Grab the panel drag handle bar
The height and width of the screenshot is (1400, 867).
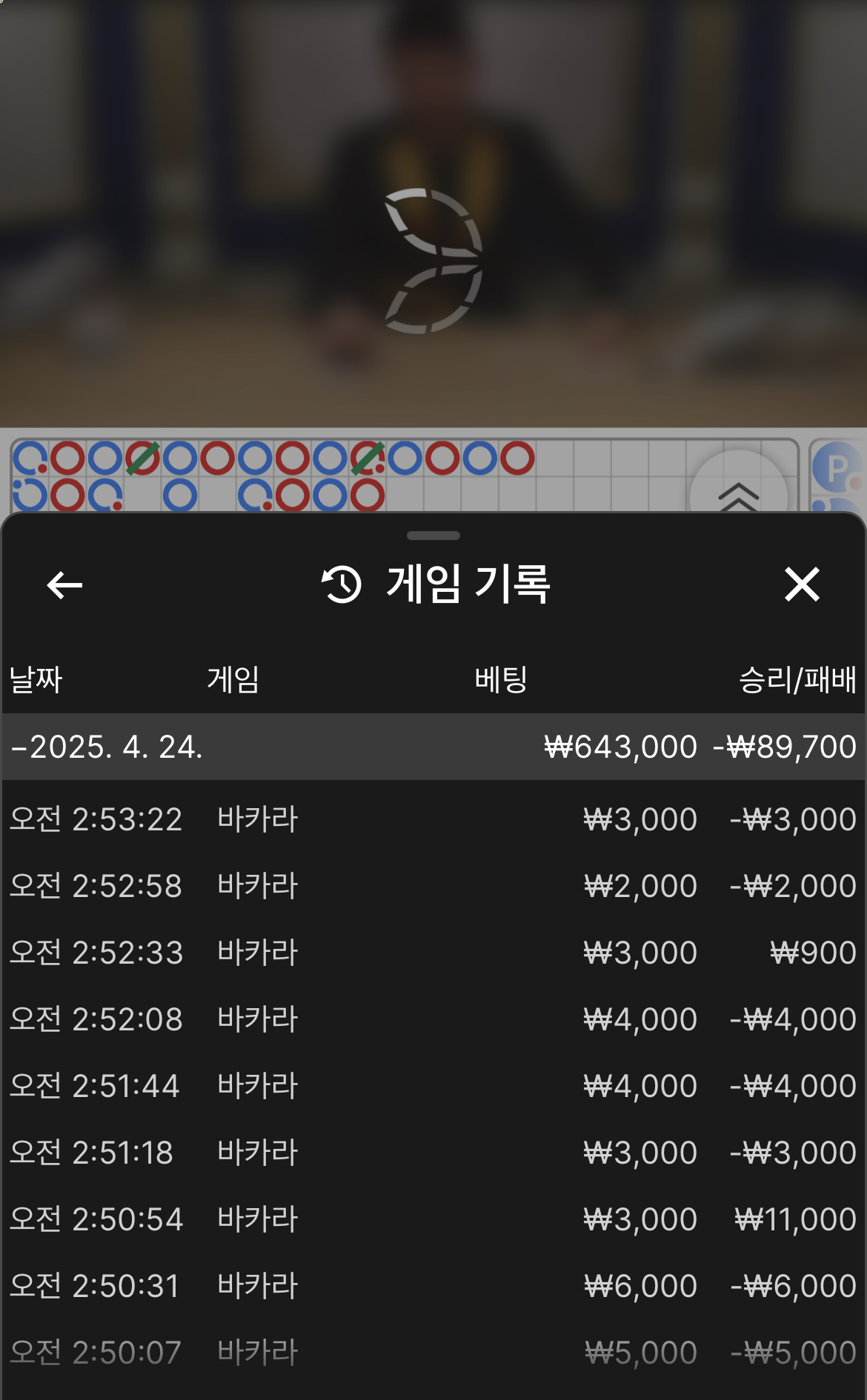[433, 535]
